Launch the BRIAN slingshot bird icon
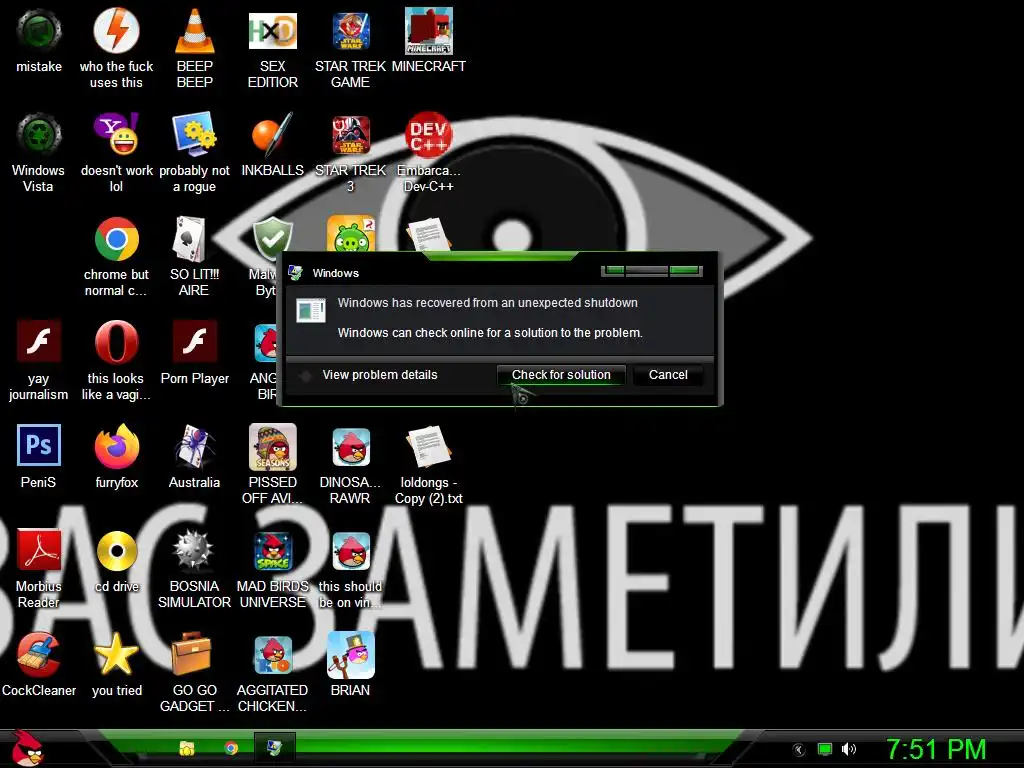 pos(351,654)
